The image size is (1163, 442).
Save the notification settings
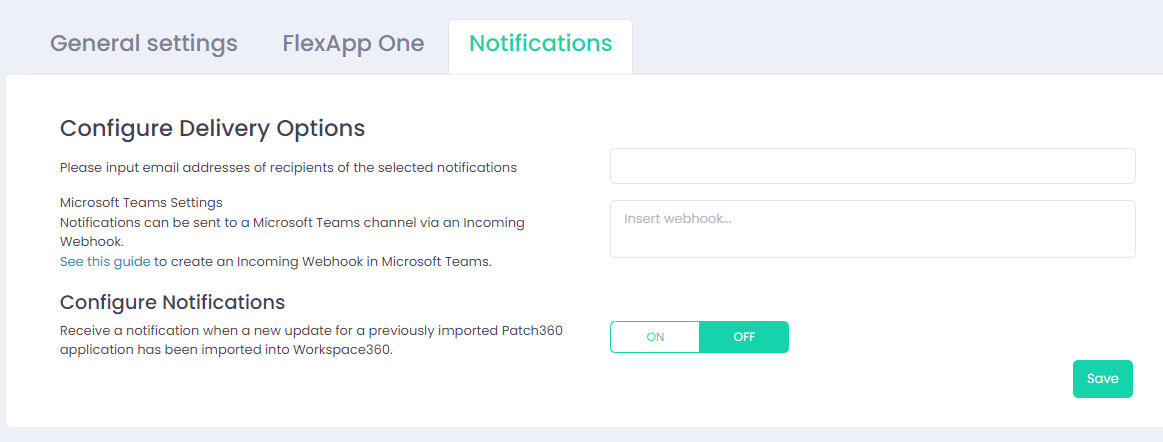coord(1102,379)
